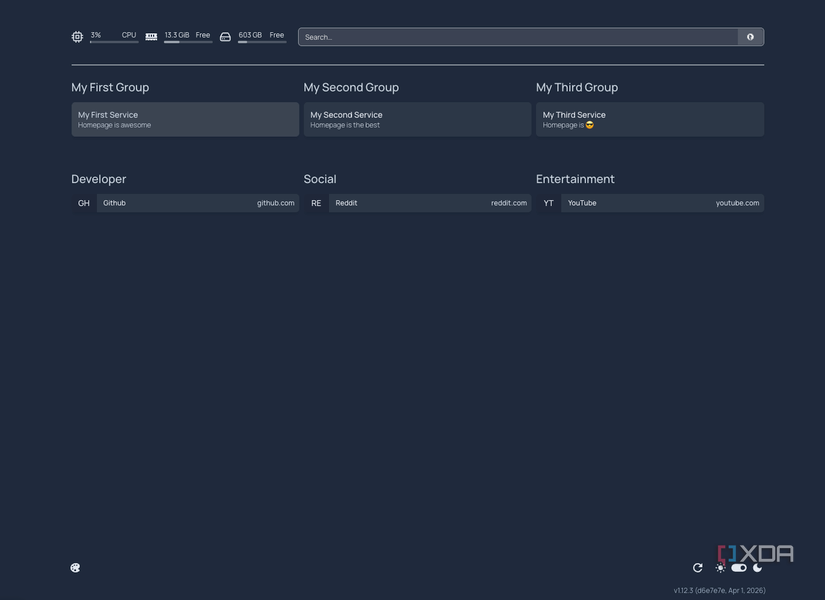Screen dimensions: 825x600
Task: Click the sun light-theme icon
Action: pos(720,567)
